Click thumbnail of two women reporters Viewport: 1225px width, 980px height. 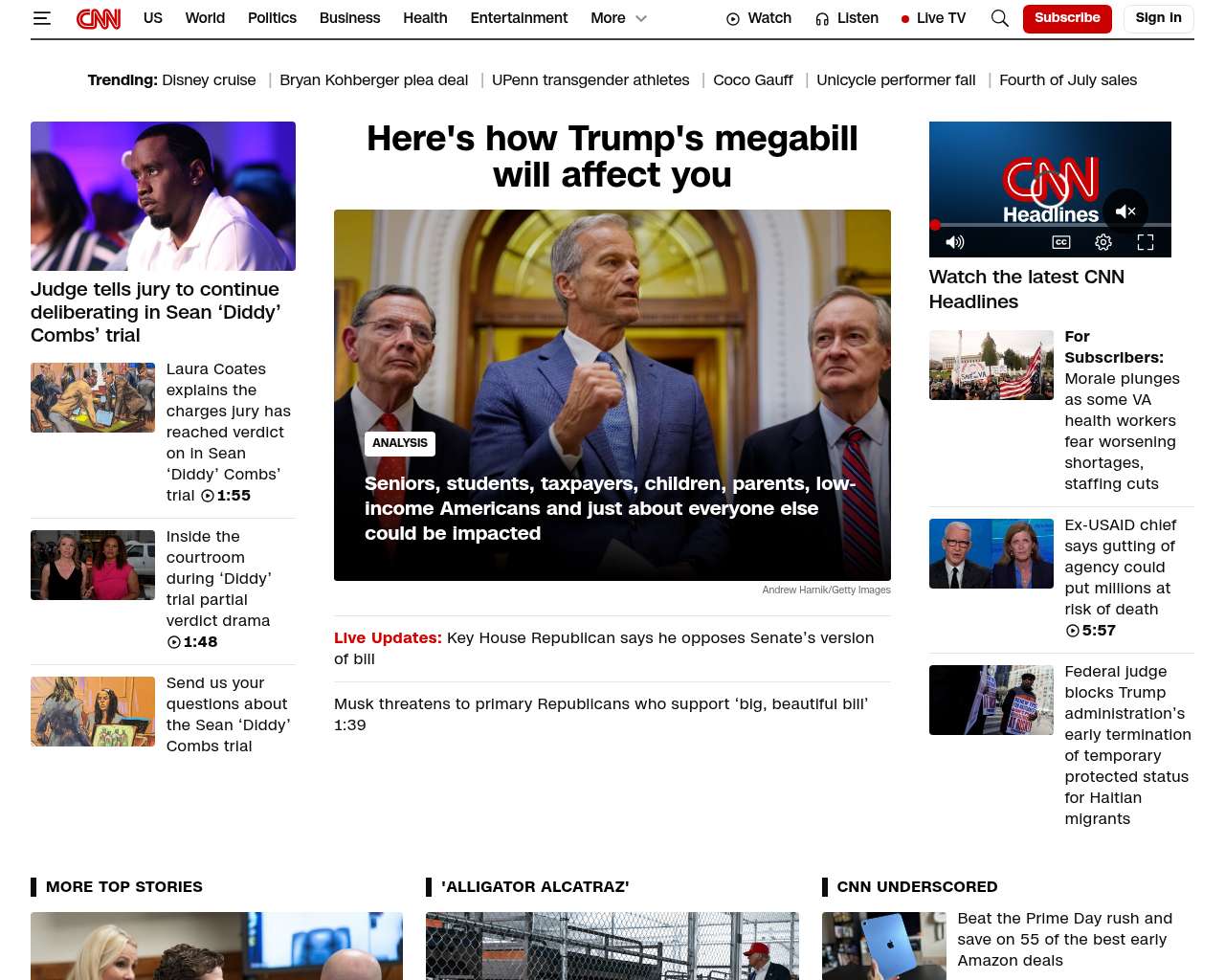click(93, 565)
